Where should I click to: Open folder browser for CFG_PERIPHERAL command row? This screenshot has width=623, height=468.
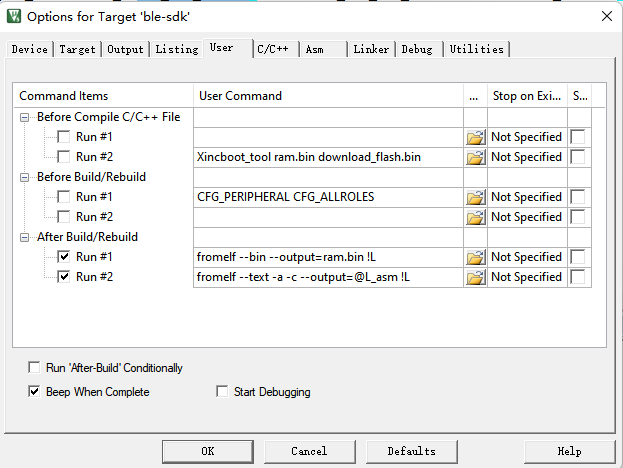[475, 197]
